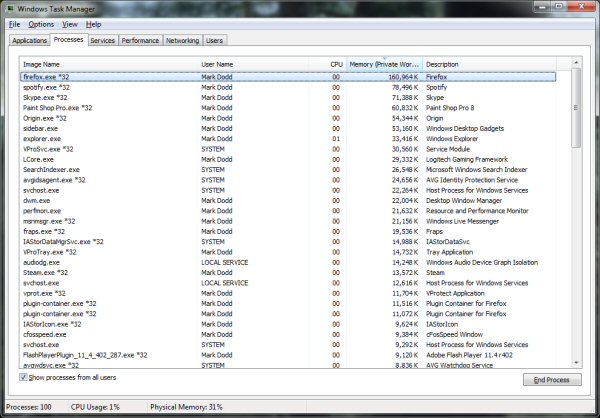This screenshot has width=600, height=418.
Task: Click the vertical scrollbar thumb
Action: pyautogui.click(x=576, y=108)
